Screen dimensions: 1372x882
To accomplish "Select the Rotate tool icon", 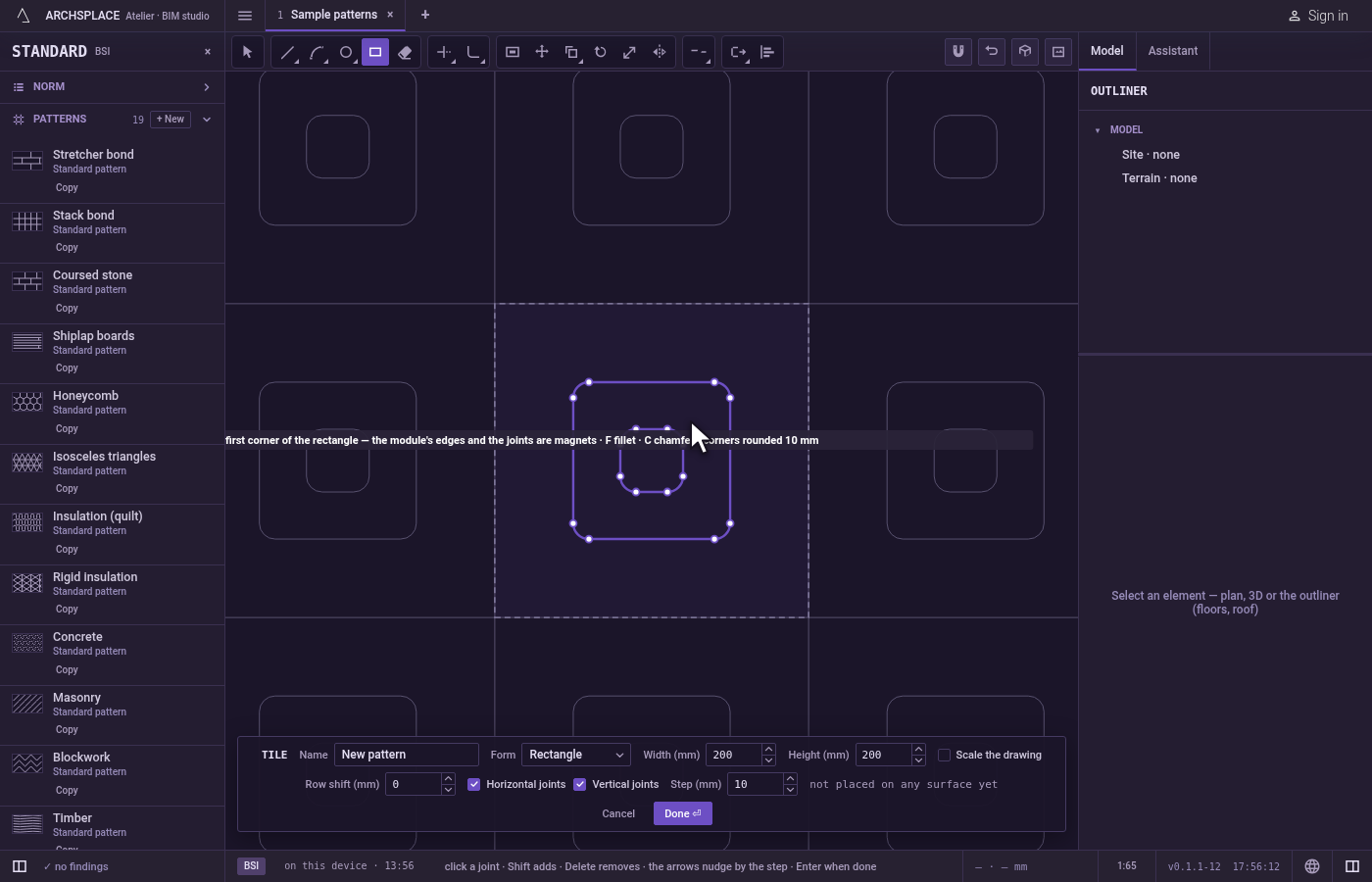I will pos(601,52).
